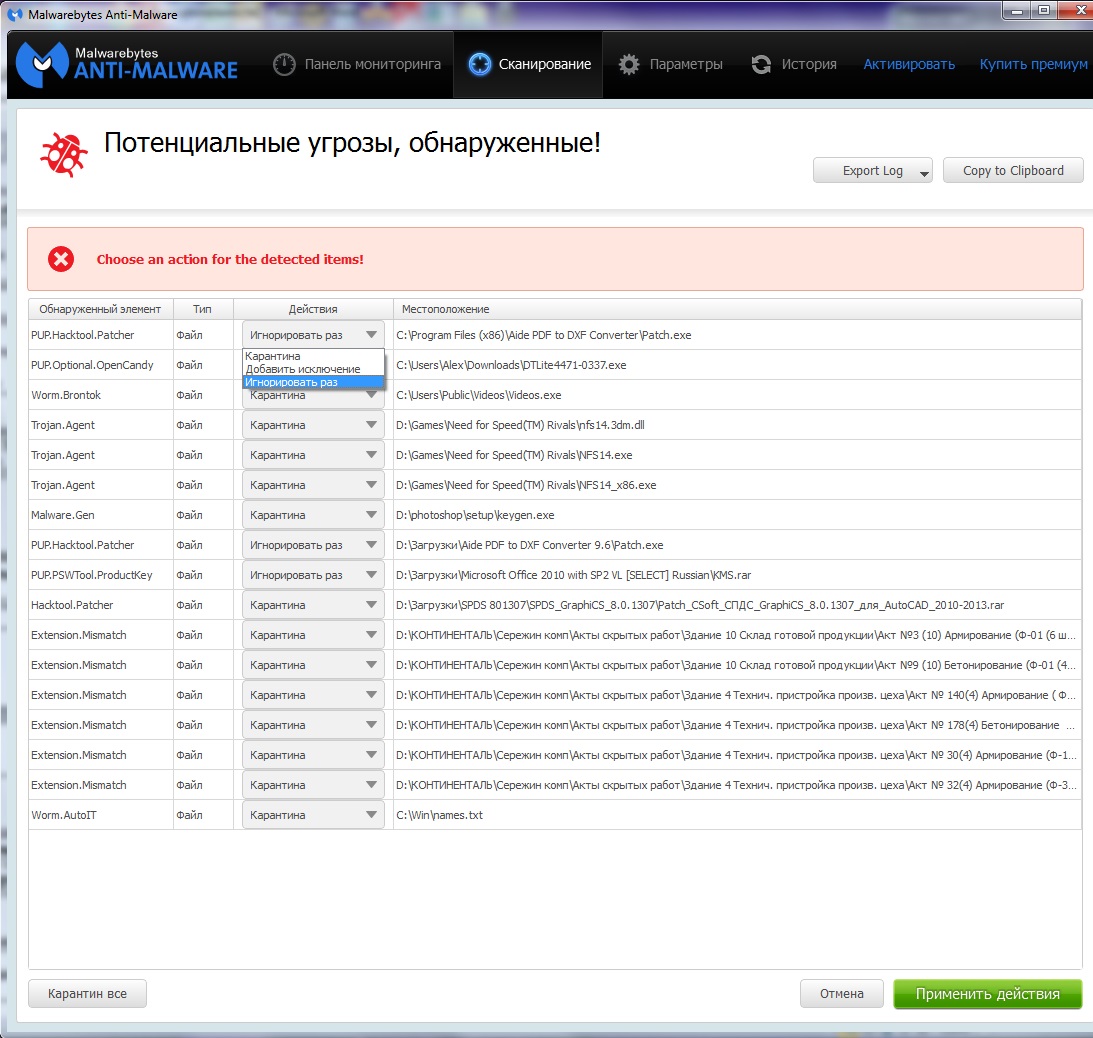Click the Отмена button

point(841,993)
